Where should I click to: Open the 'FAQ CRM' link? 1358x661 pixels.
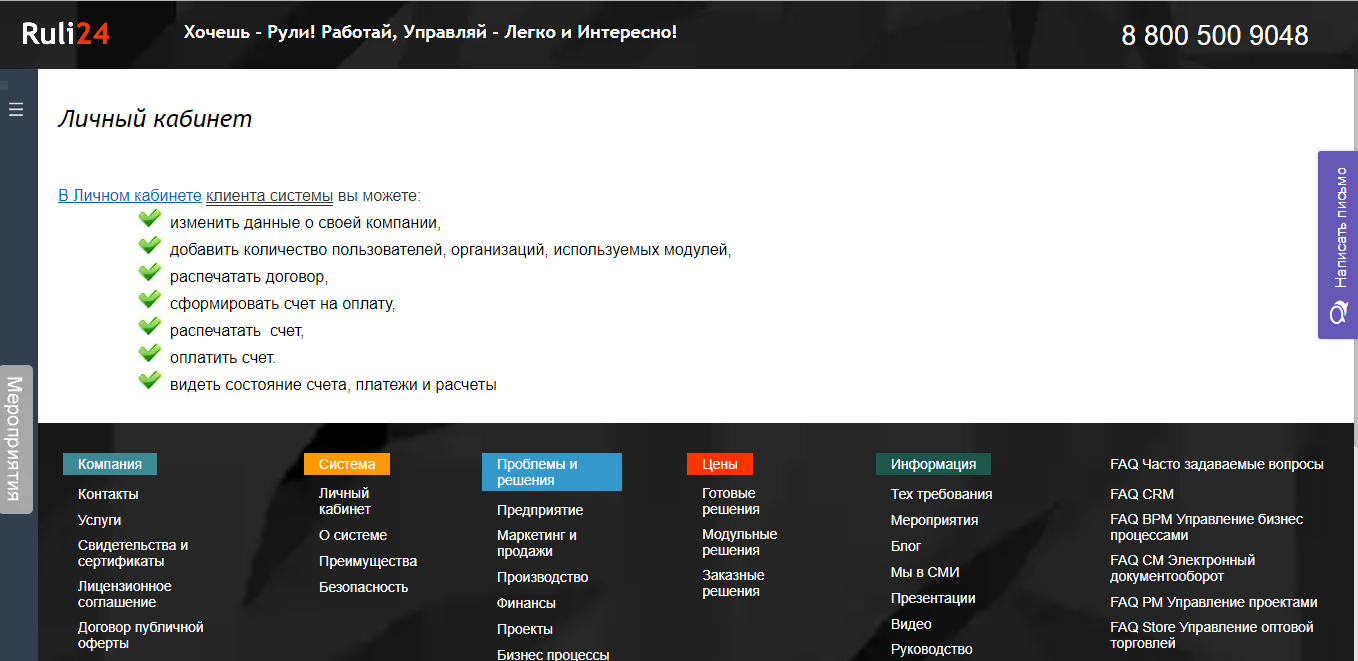pos(1142,494)
